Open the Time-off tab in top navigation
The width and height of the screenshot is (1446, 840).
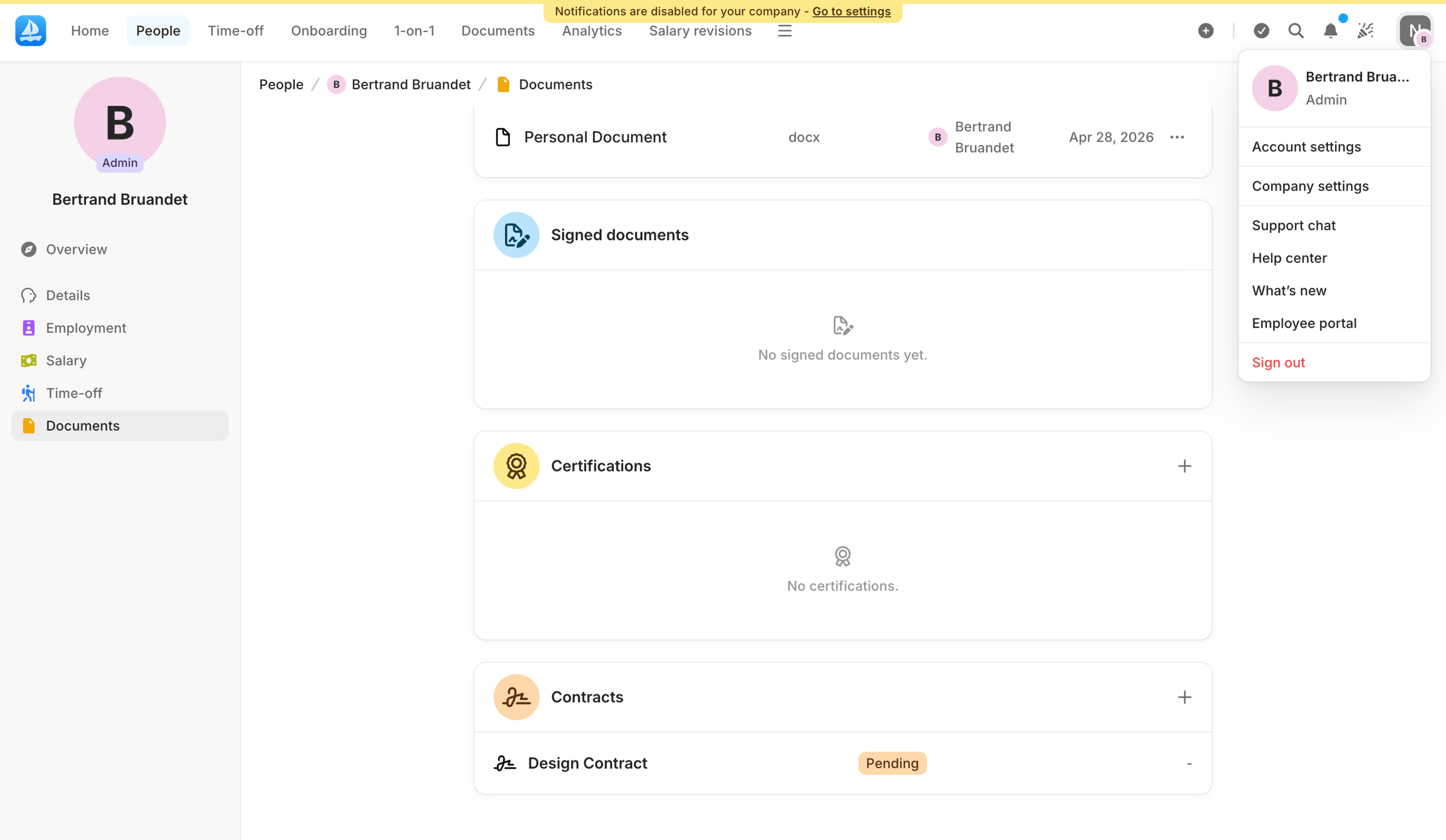[x=236, y=31]
